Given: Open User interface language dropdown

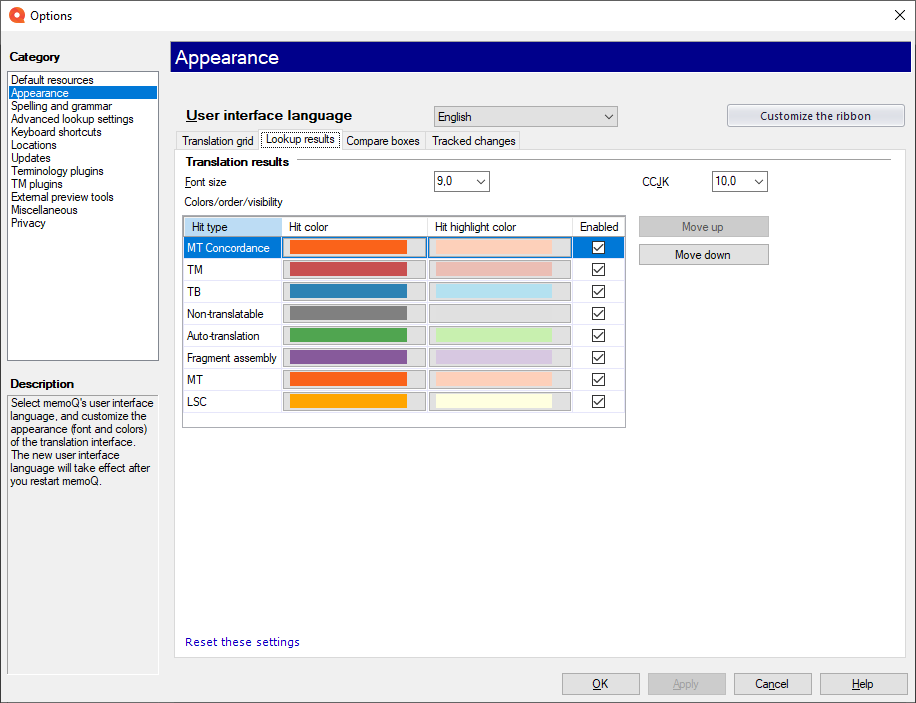Looking at the screenshot, I should coord(525,117).
